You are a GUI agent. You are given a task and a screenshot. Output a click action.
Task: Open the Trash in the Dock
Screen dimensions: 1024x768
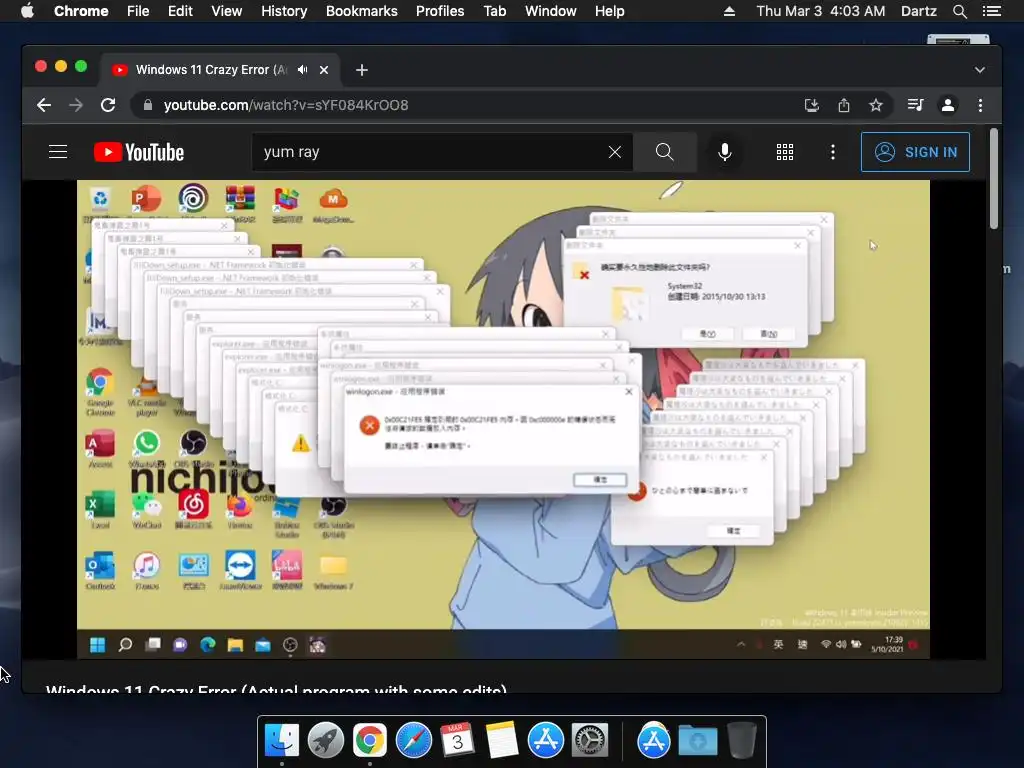742,741
